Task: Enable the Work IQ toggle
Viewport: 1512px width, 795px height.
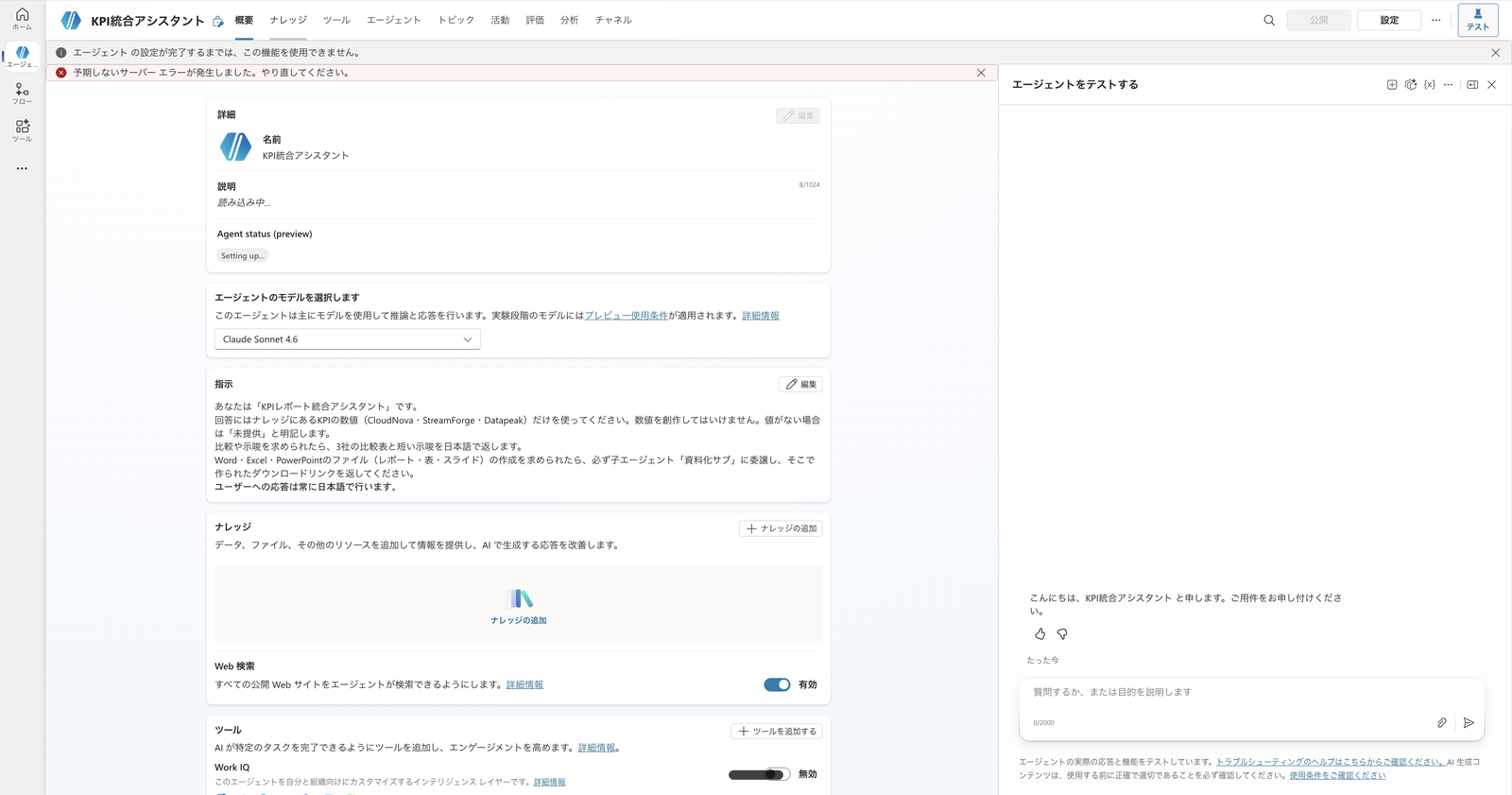Action: pyautogui.click(x=759, y=774)
